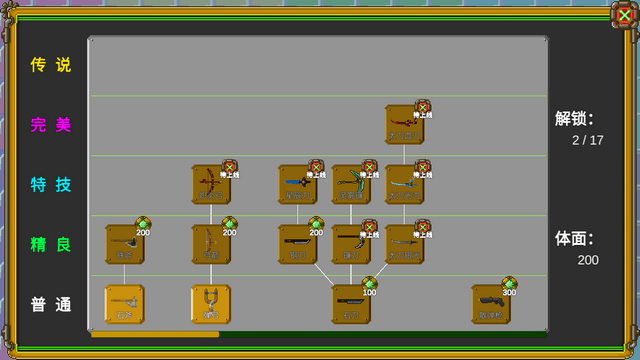
Task: Pick the steel knife tile costing 200
Action: point(298,244)
